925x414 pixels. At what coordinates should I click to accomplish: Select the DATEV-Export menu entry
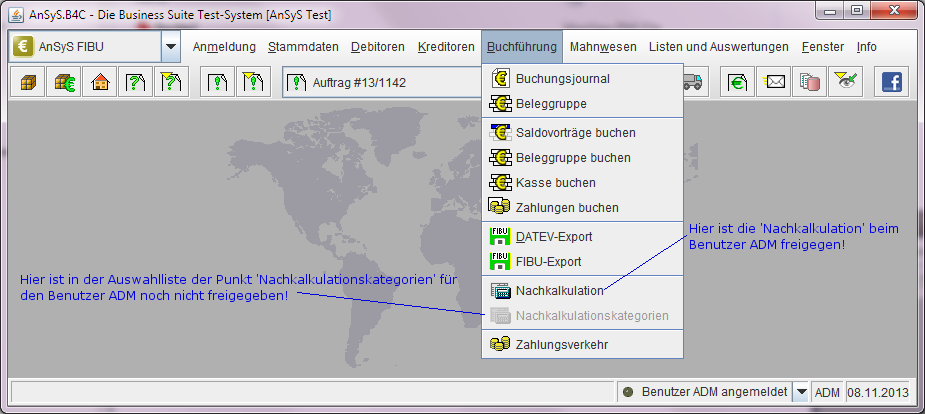tap(554, 237)
